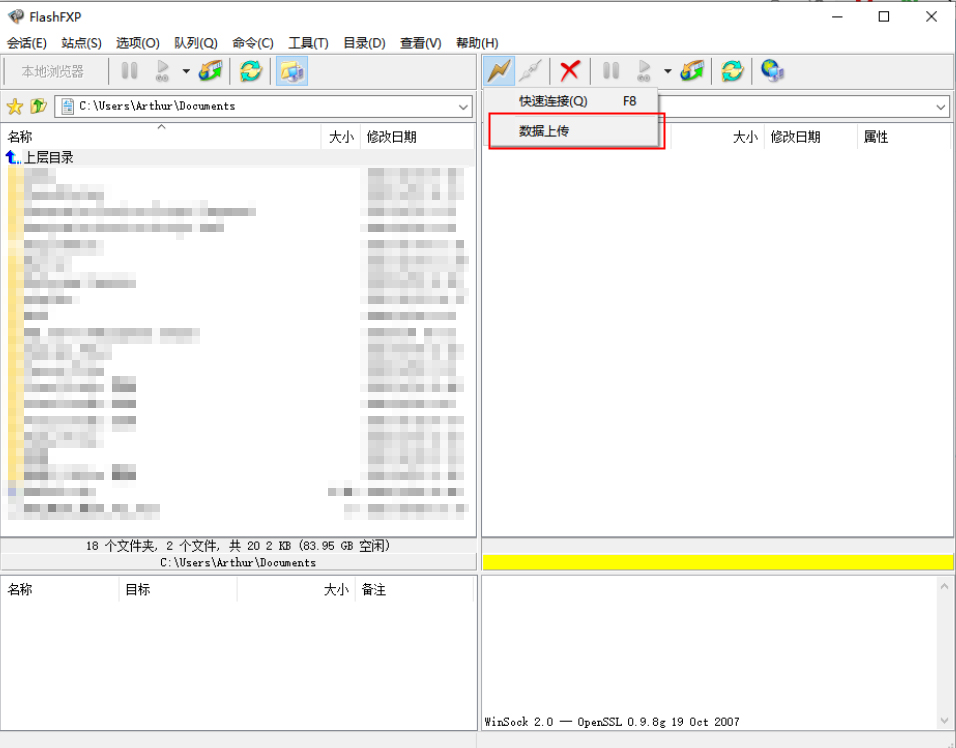Image resolution: width=956 pixels, height=748 pixels.
Task: Sort remote files by 修改日期 column
Action: point(811,137)
